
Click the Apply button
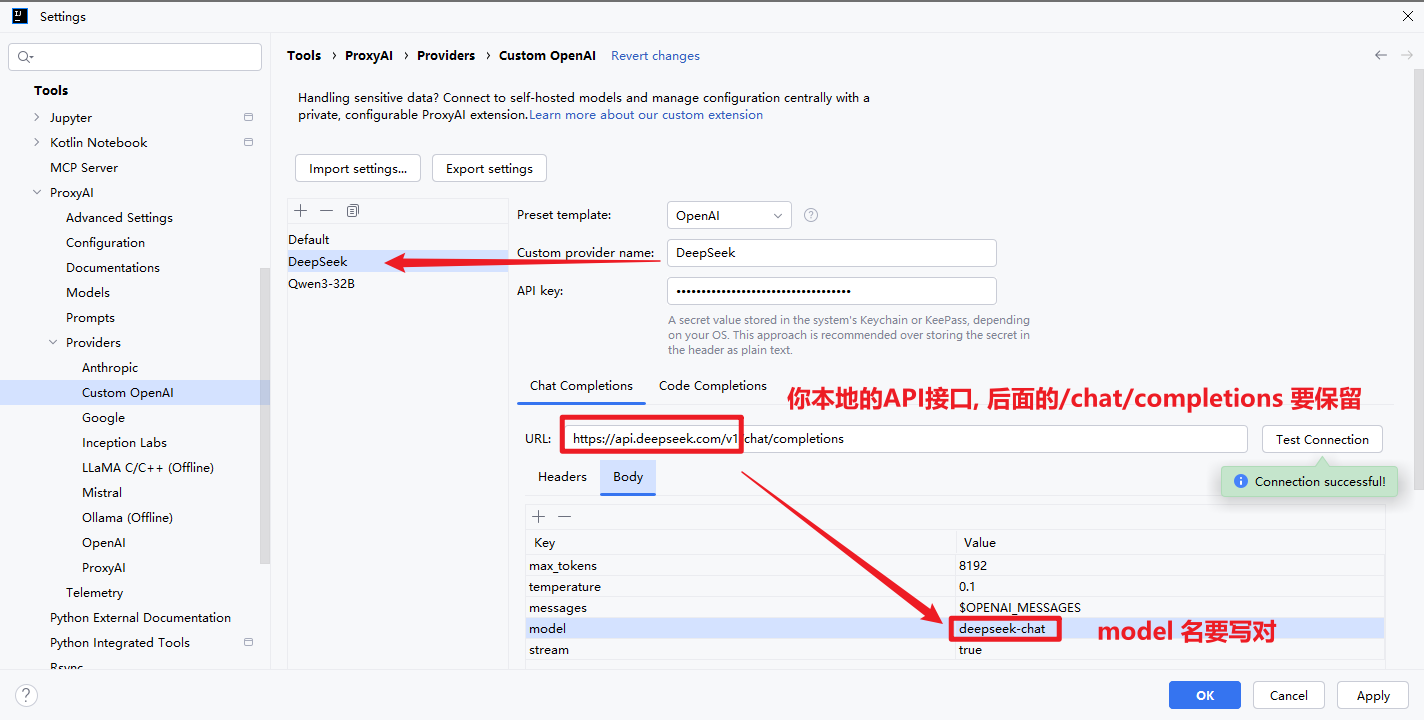tap(1373, 695)
